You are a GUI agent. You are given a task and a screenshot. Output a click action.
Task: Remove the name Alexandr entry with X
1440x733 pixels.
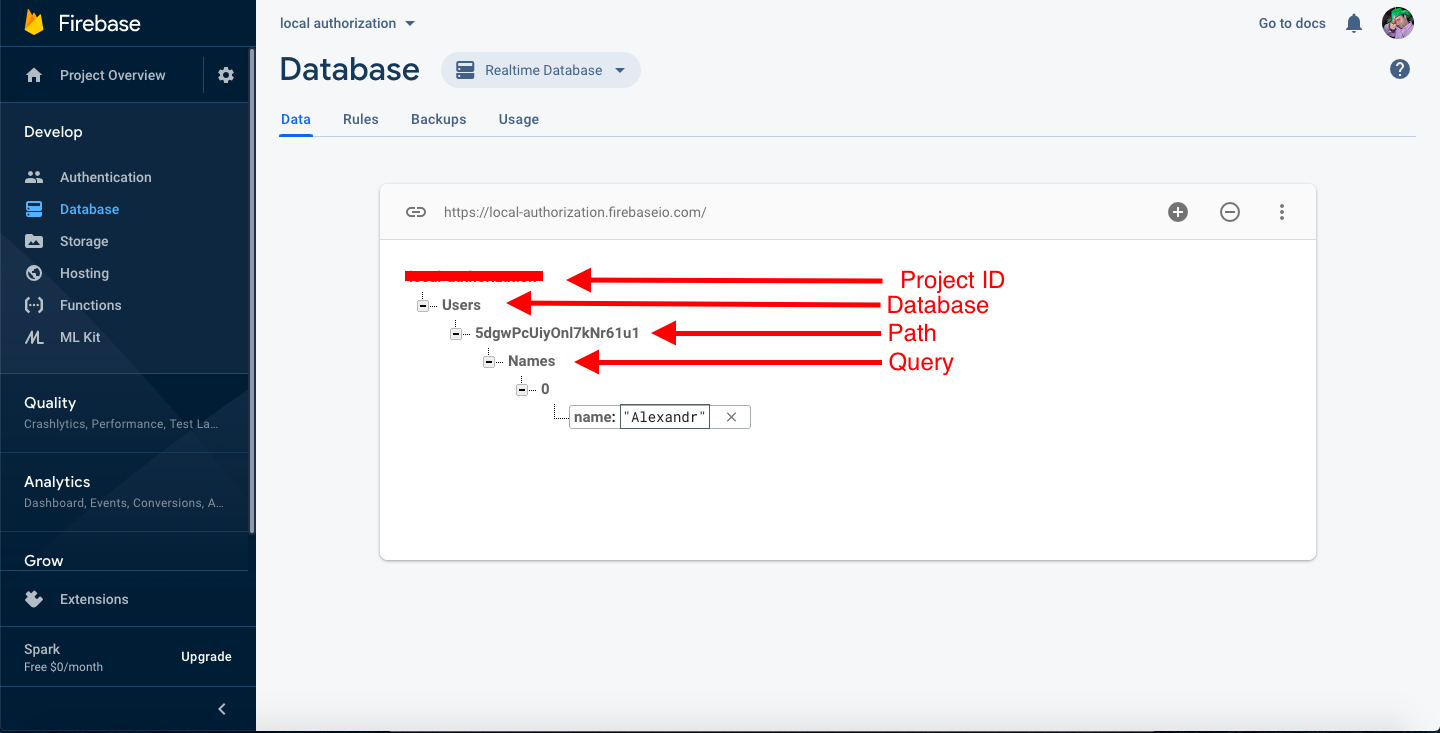tap(731, 417)
